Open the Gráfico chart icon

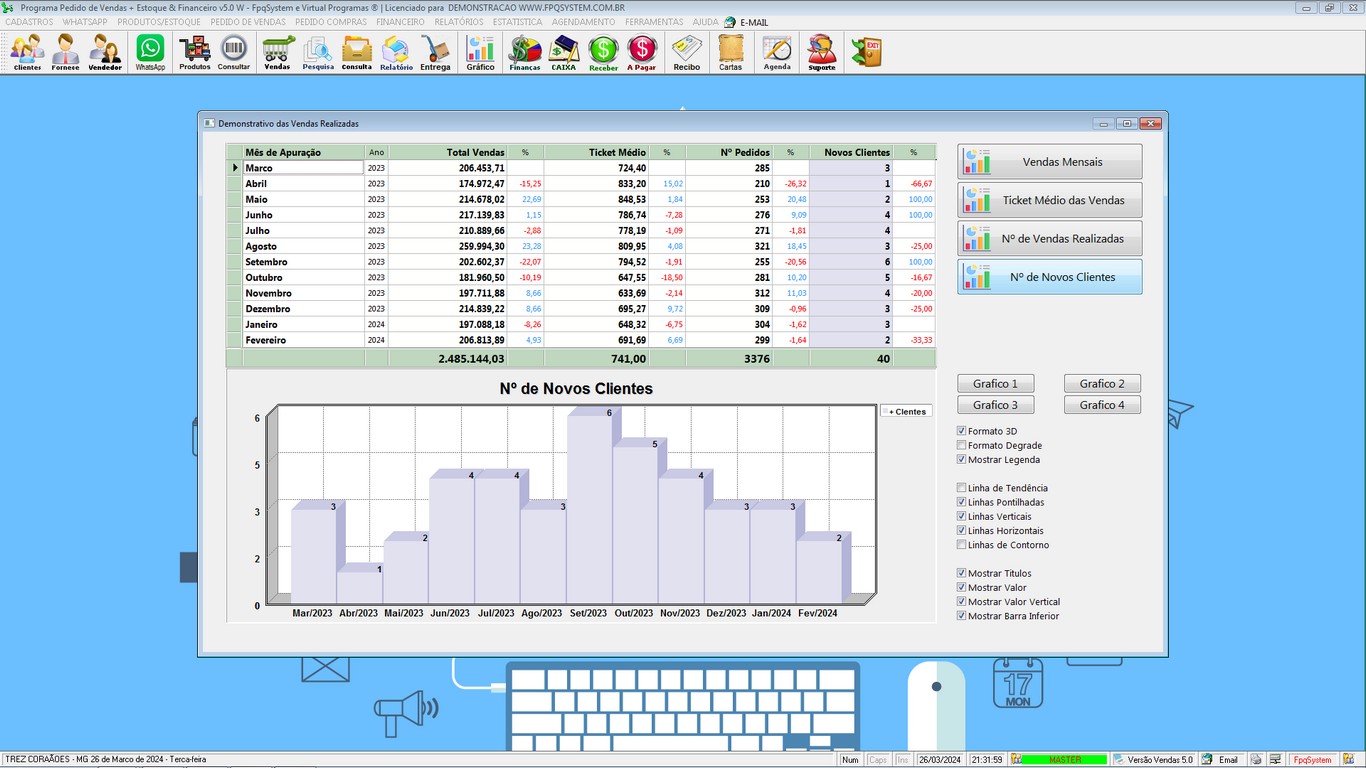point(481,53)
